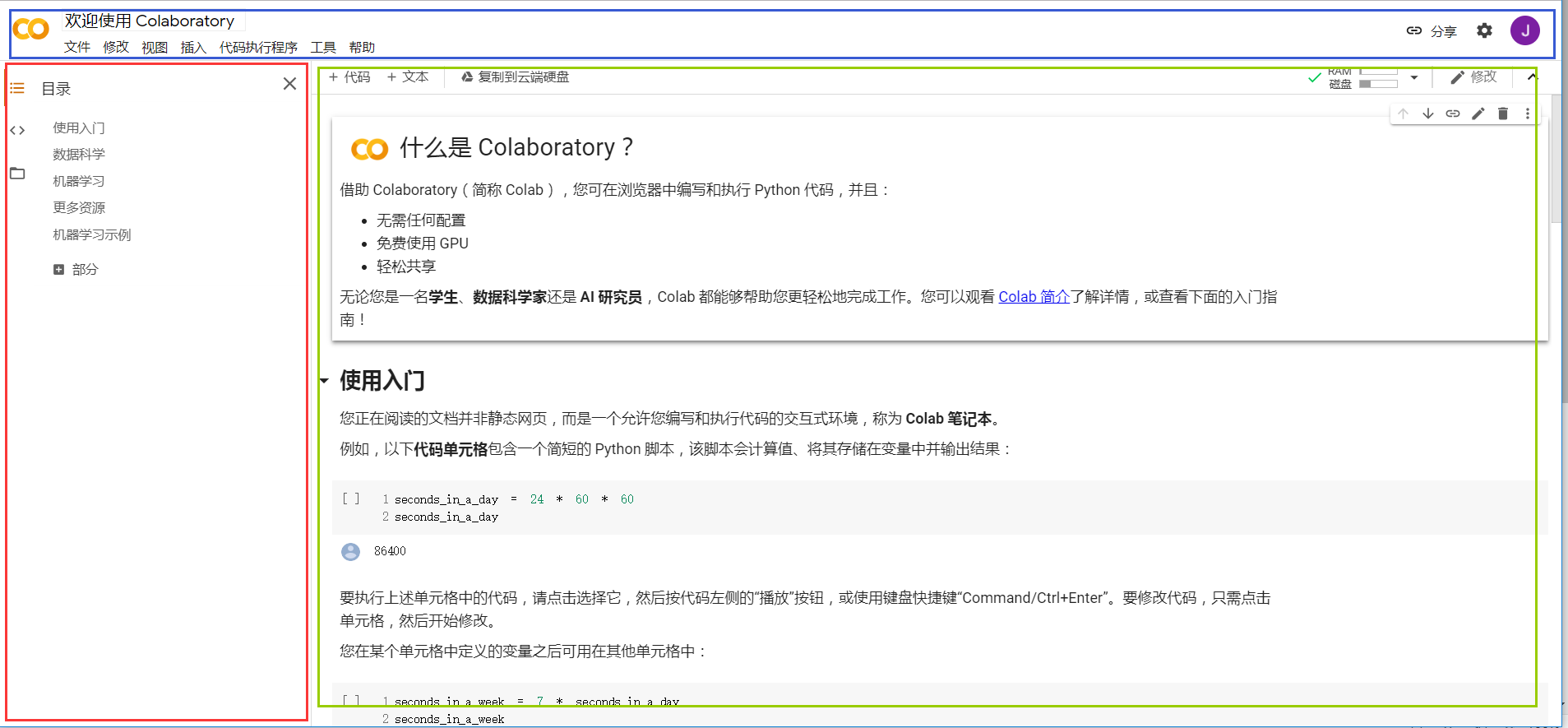Open the 工具 menu
The width and height of the screenshot is (1568, 728).
pyautogui.click(x=323, y=47)
